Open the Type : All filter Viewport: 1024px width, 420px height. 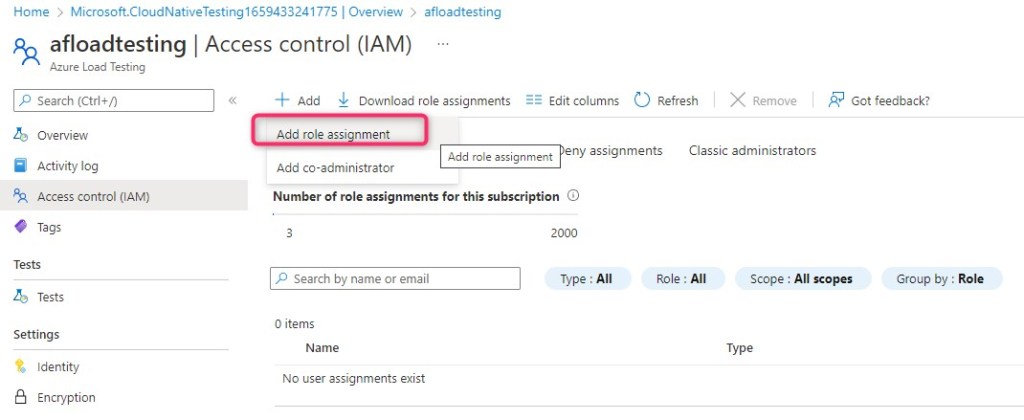point(587,279)
